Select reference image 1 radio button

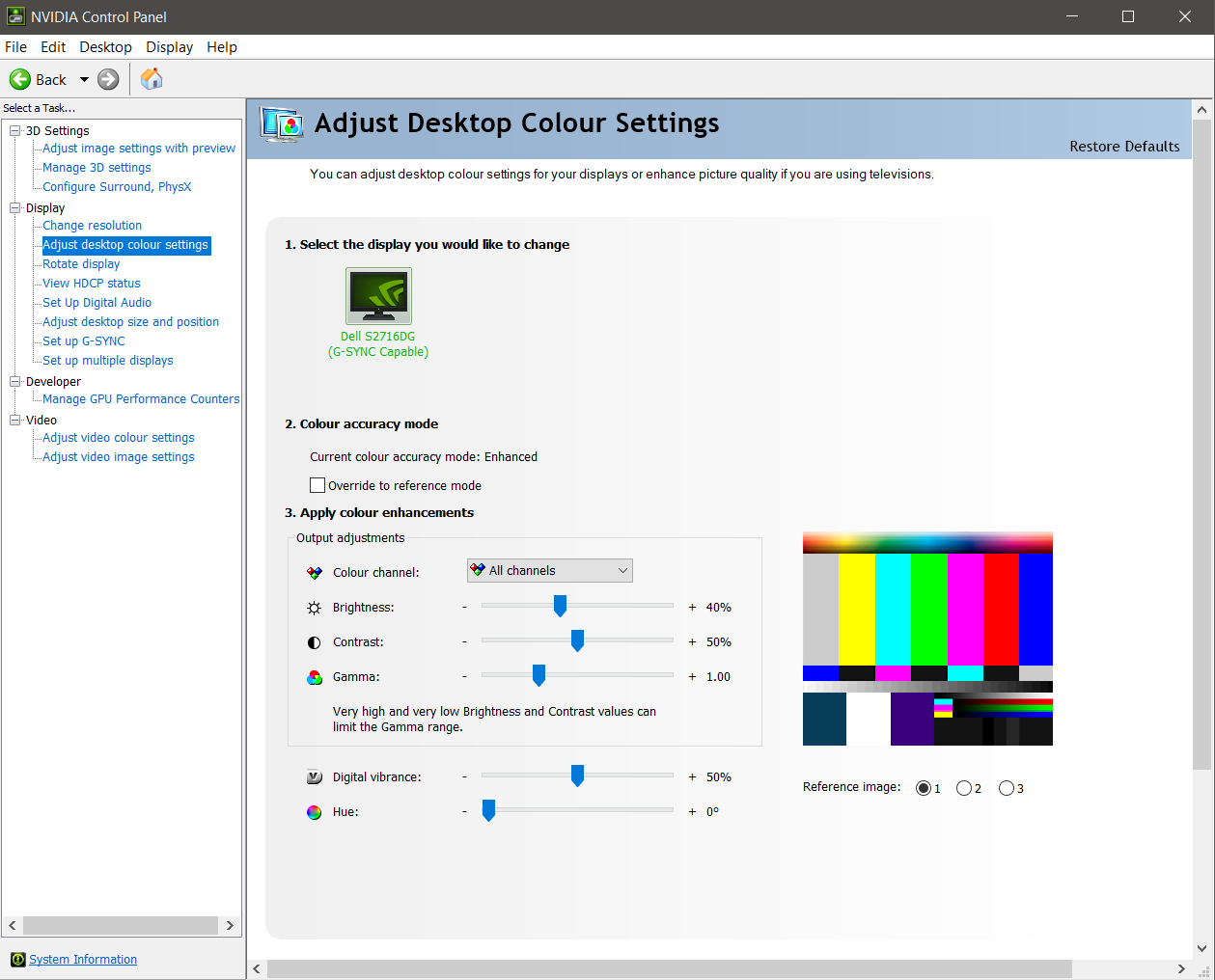924,788
